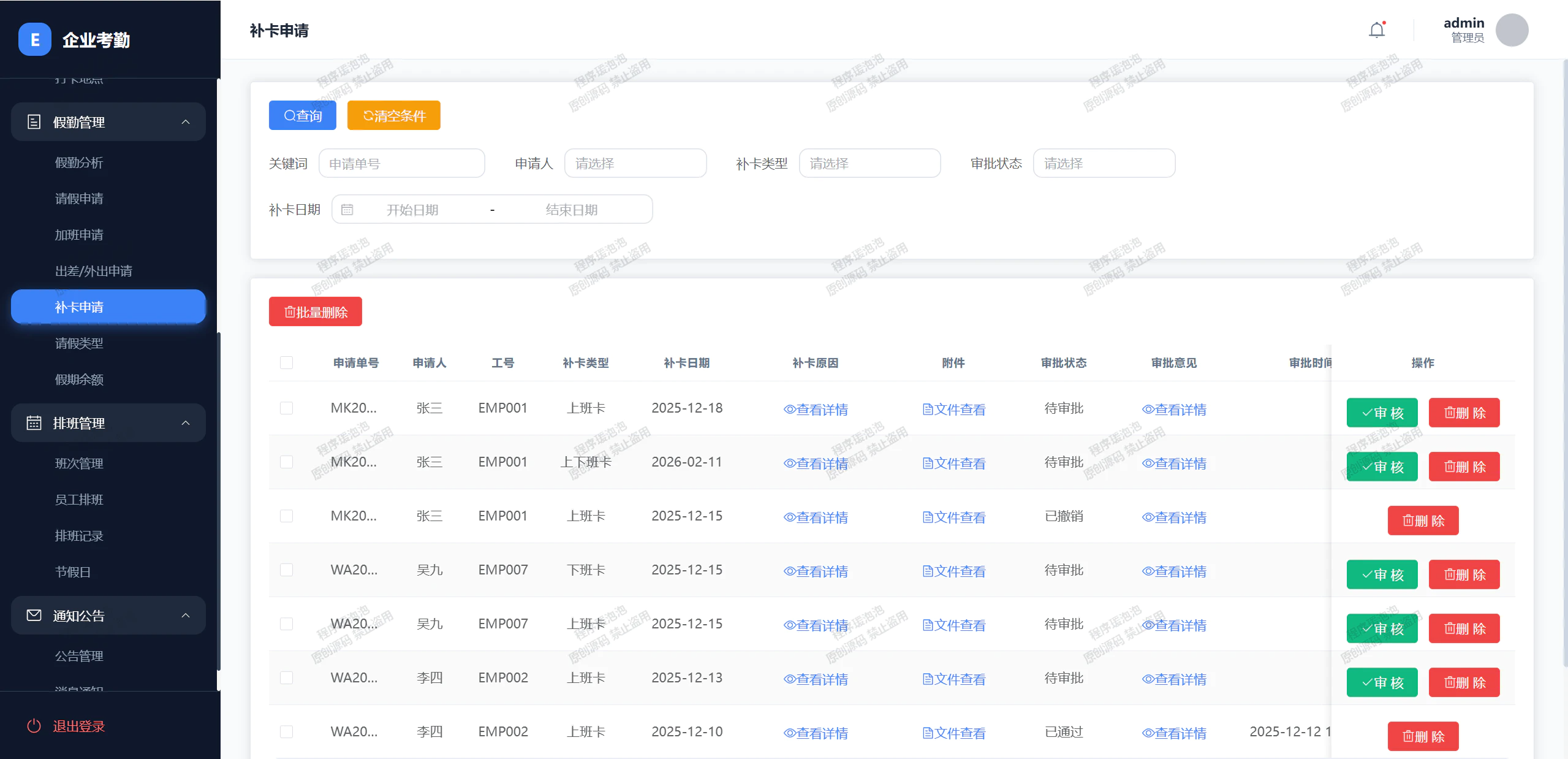Image resolution: width=1568 pixels, height=759 pixels.
Task: Click the 开始日期 date field
Action: point(412,210)
